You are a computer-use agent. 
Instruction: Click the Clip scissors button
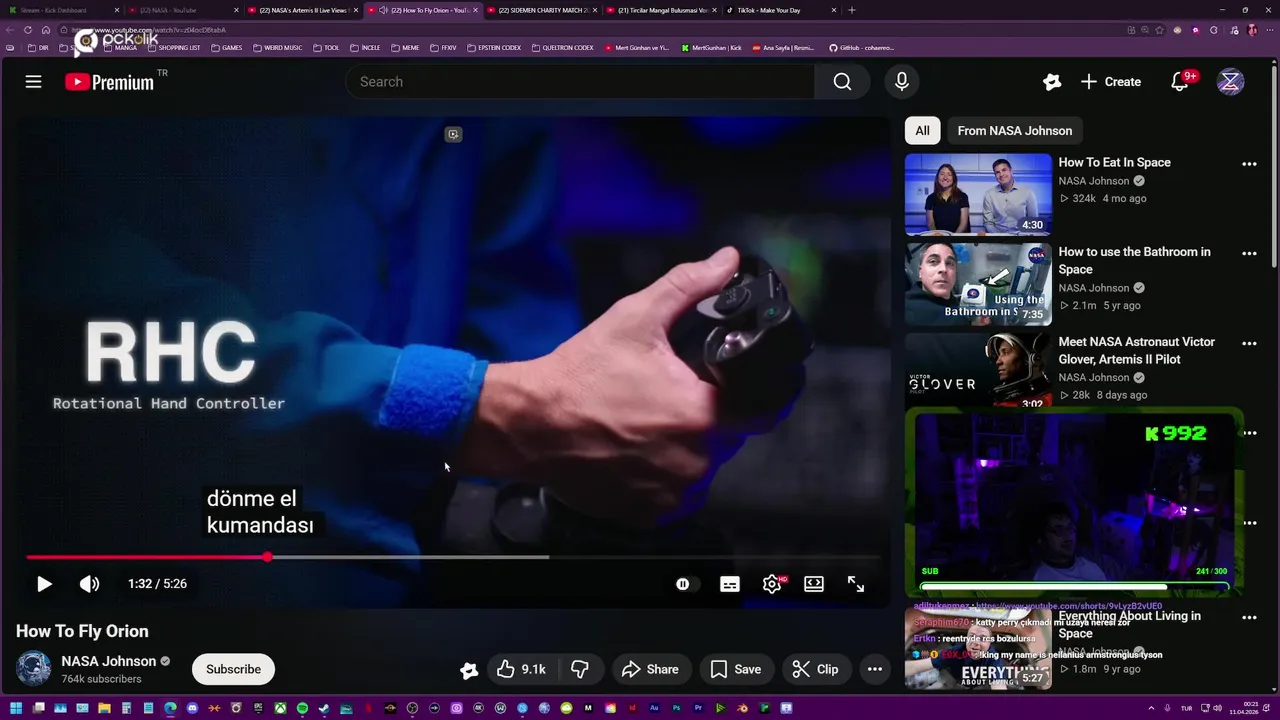coord(815,670)
